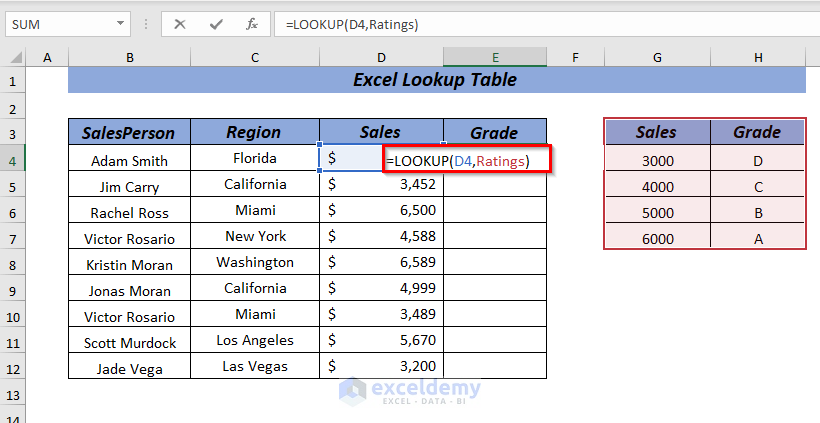
Task: Click the Region header cell
Action: (x=255, y=132)
